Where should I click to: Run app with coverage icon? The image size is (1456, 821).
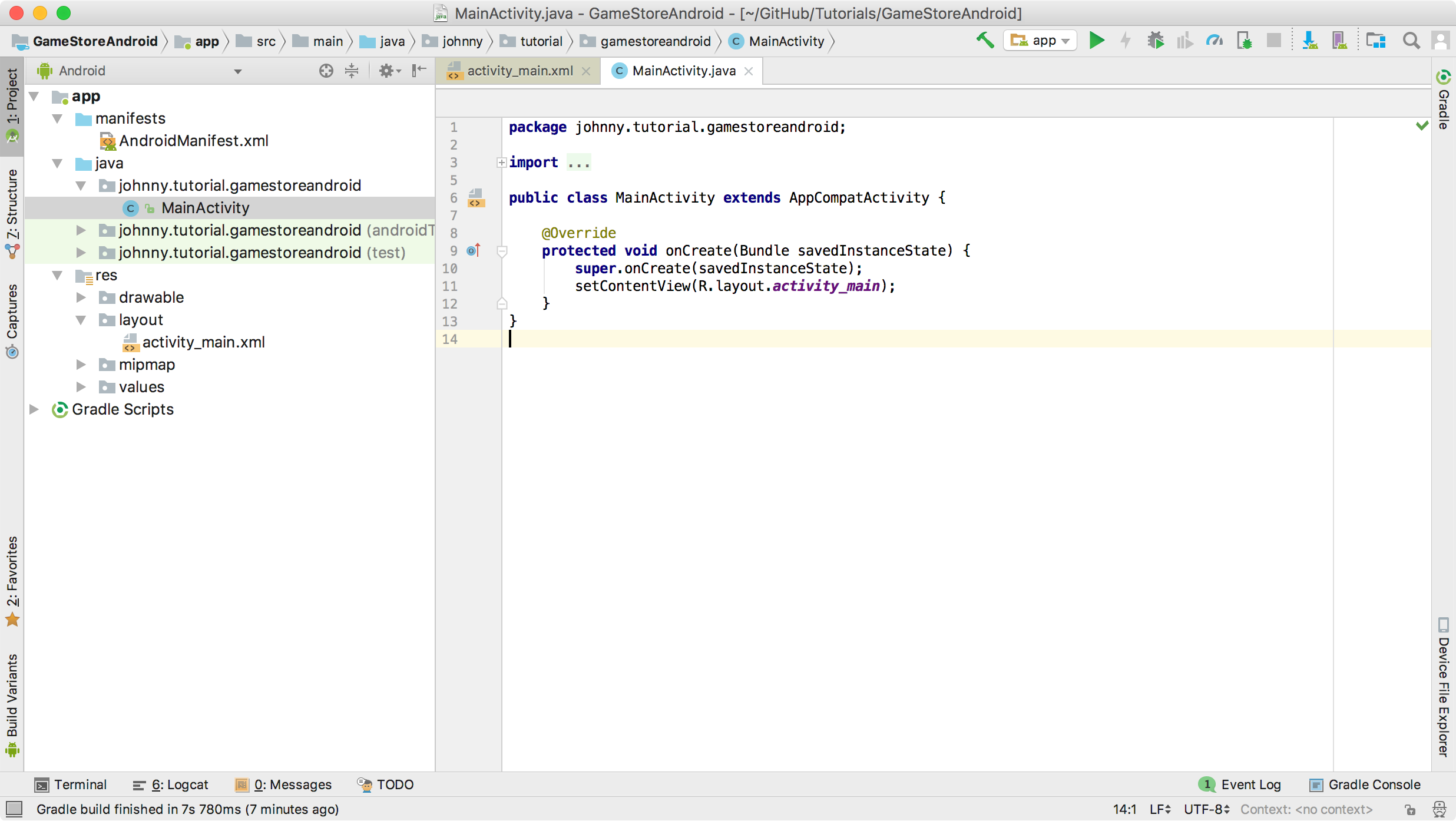pyautogui.click(x=1184, y=41)
